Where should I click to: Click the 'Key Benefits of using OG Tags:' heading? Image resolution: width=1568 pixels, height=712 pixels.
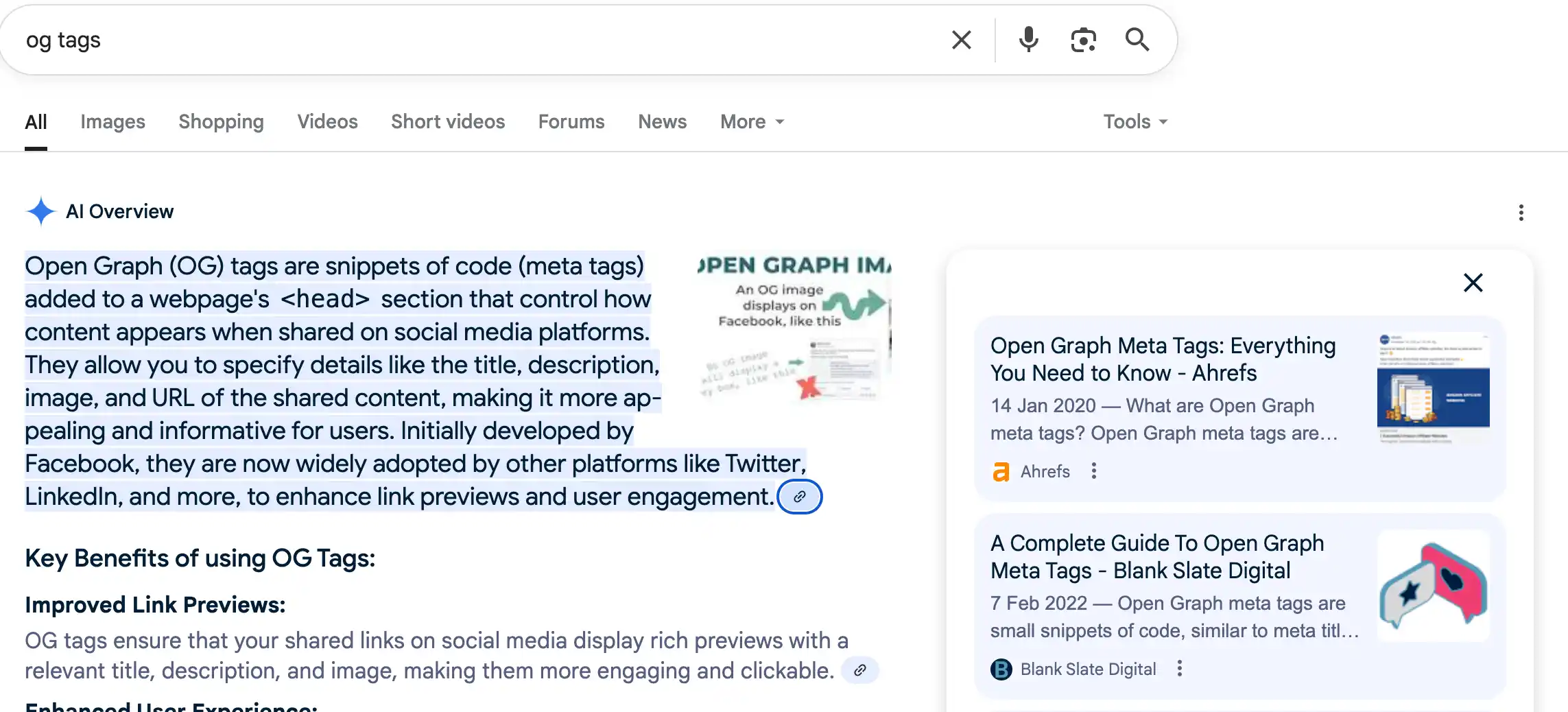(200, 558)
